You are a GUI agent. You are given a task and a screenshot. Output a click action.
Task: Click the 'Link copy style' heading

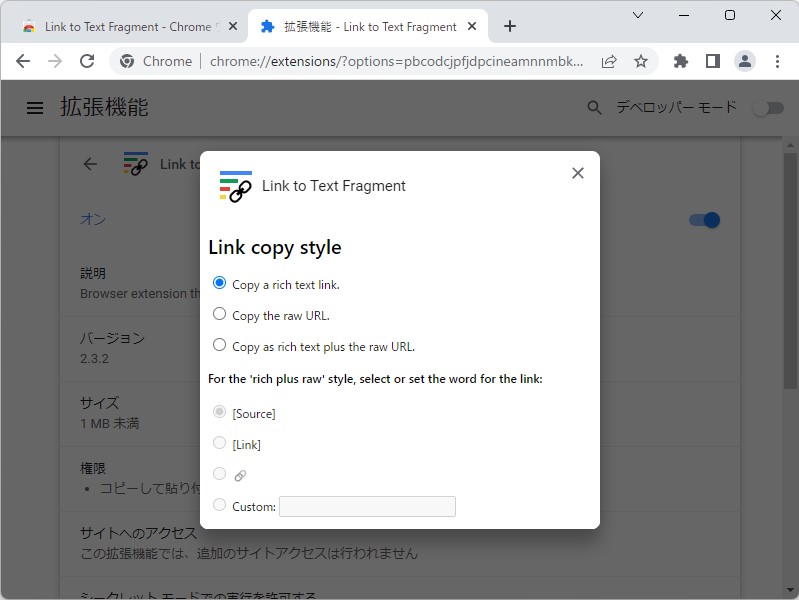pyautogui.click(x=275, y=248)
